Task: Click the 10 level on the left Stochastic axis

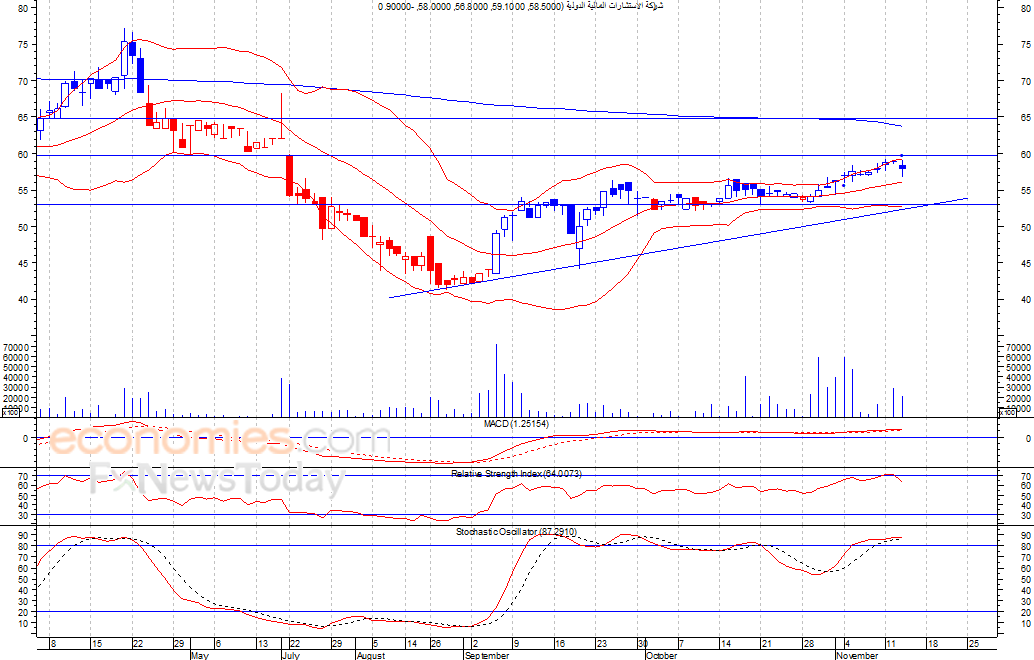Action: pos(23,623)
